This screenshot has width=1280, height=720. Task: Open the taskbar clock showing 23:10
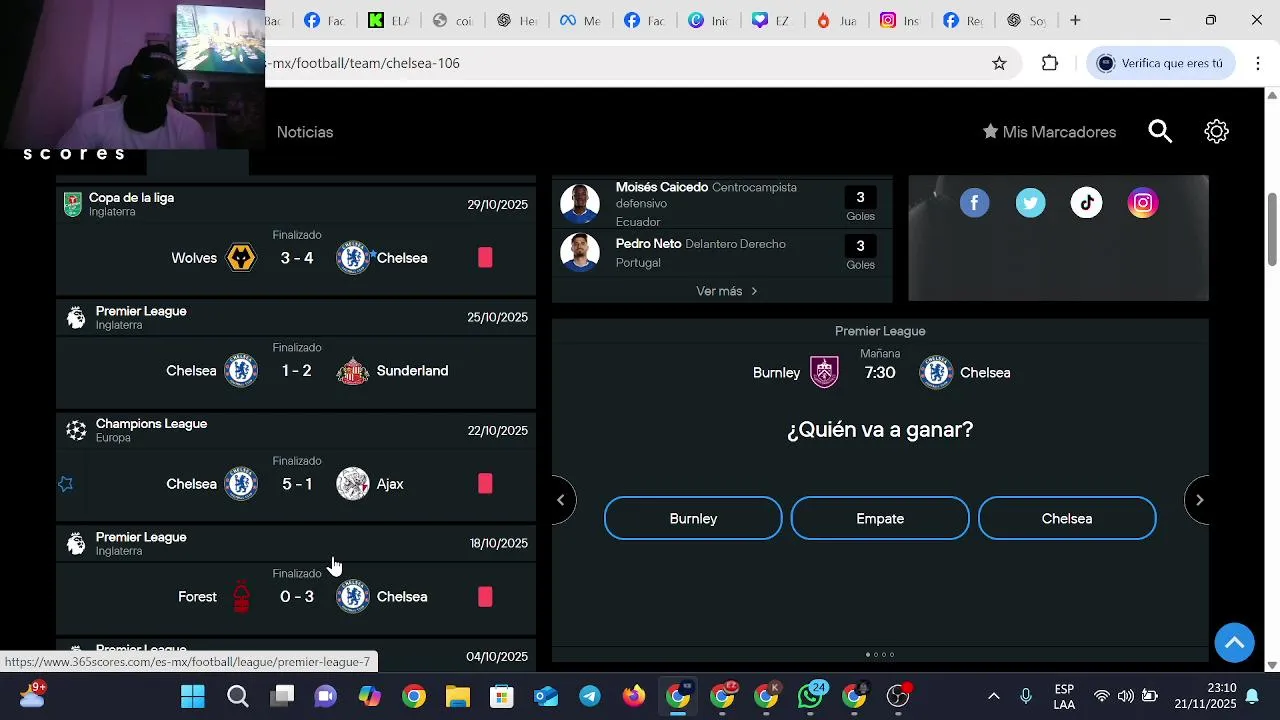[1205, 696]
